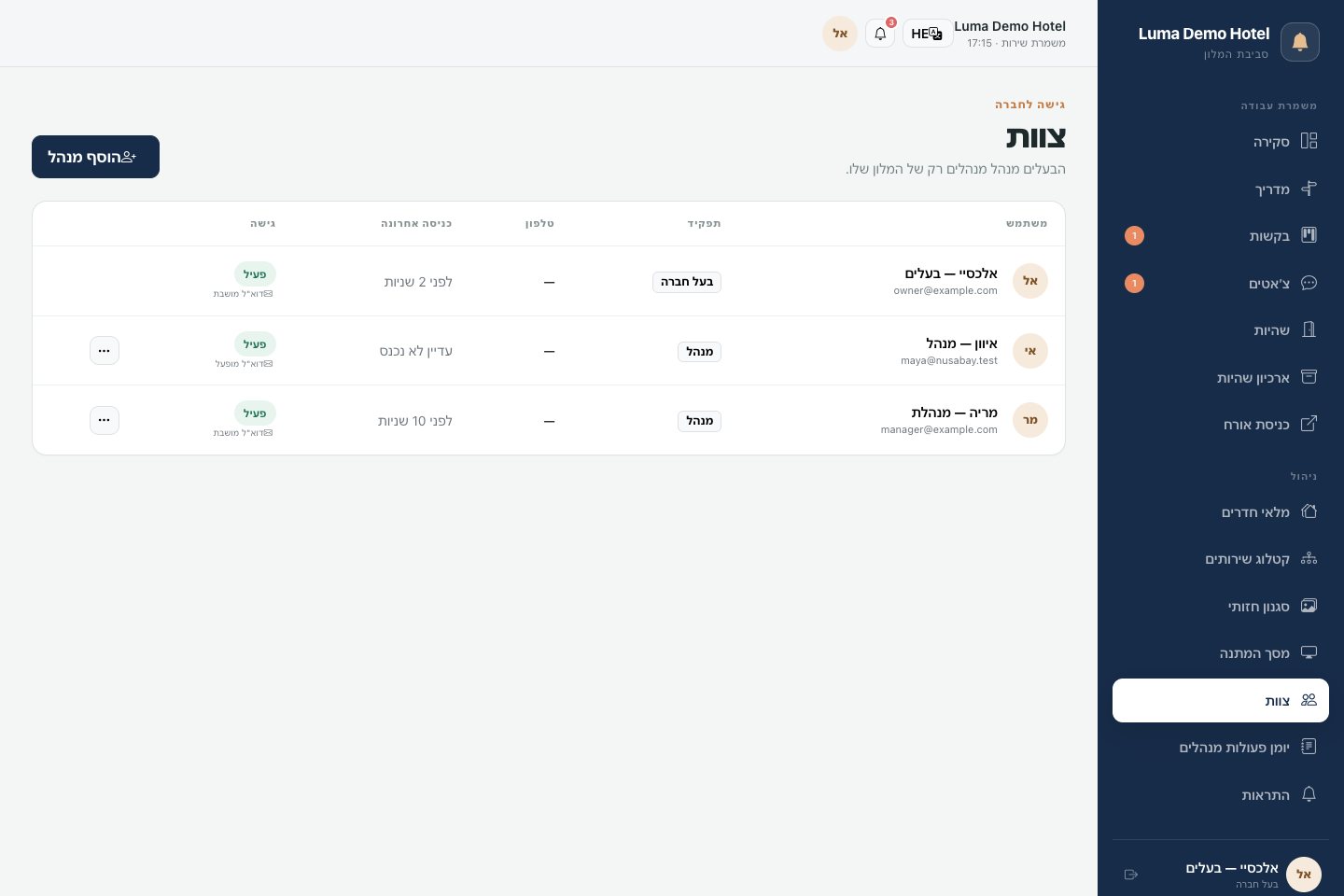Click the כניסה אחרונה column header
The height and width of the screenshot is (896, 1344).
coord(416,223)
